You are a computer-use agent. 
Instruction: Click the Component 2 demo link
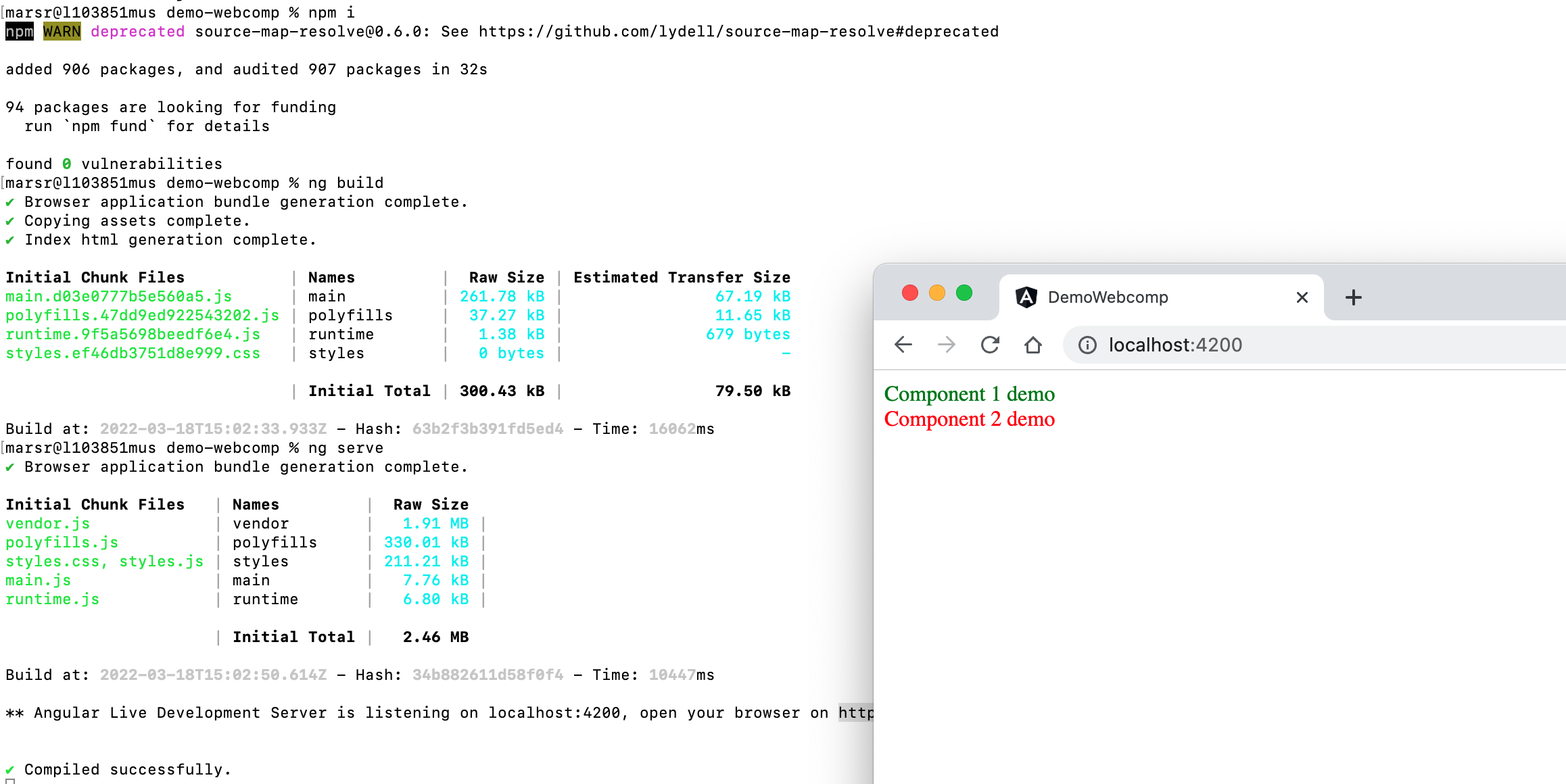(968, 419)
